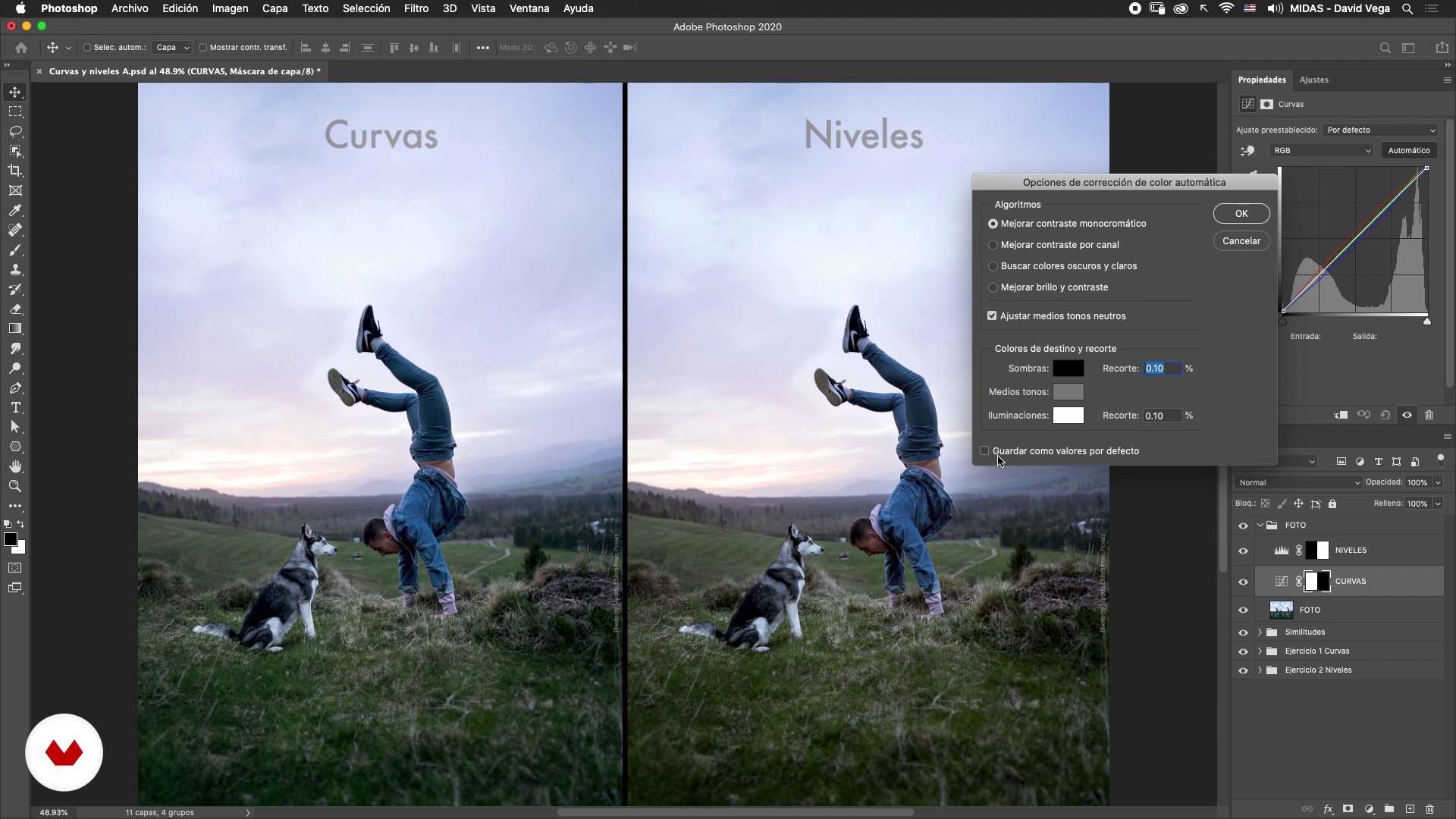
Task: Create new adjustment layer icon
Action: pyautogui.click(x=1369, y=809)
